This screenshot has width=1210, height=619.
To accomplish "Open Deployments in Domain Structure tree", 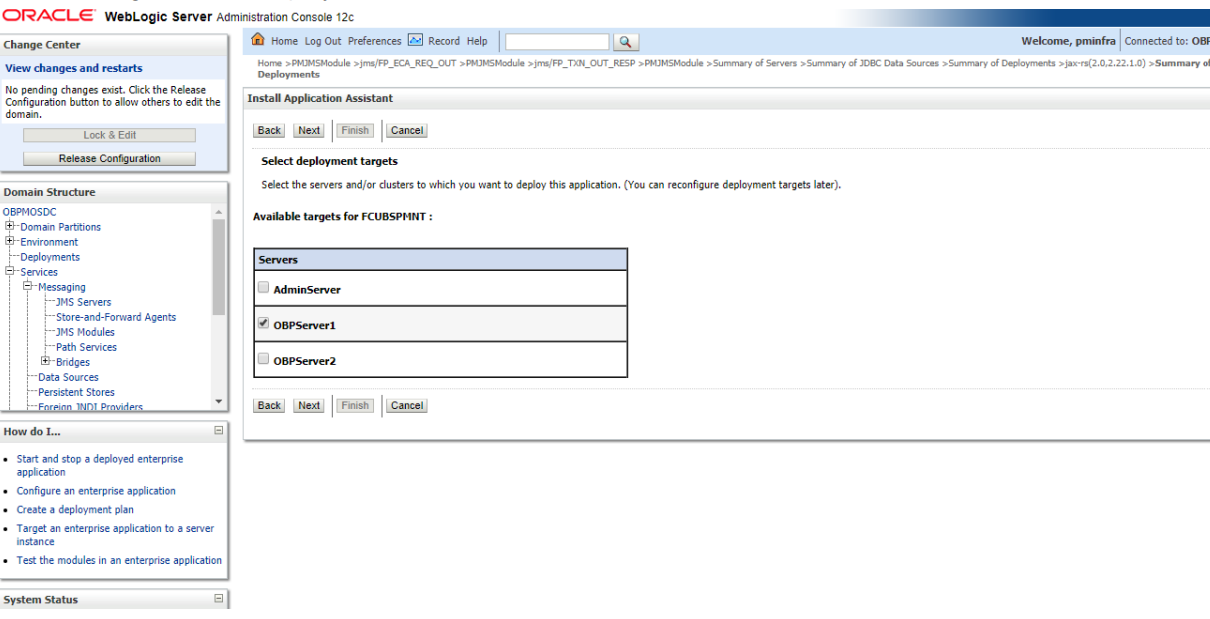I will (50, 257).
